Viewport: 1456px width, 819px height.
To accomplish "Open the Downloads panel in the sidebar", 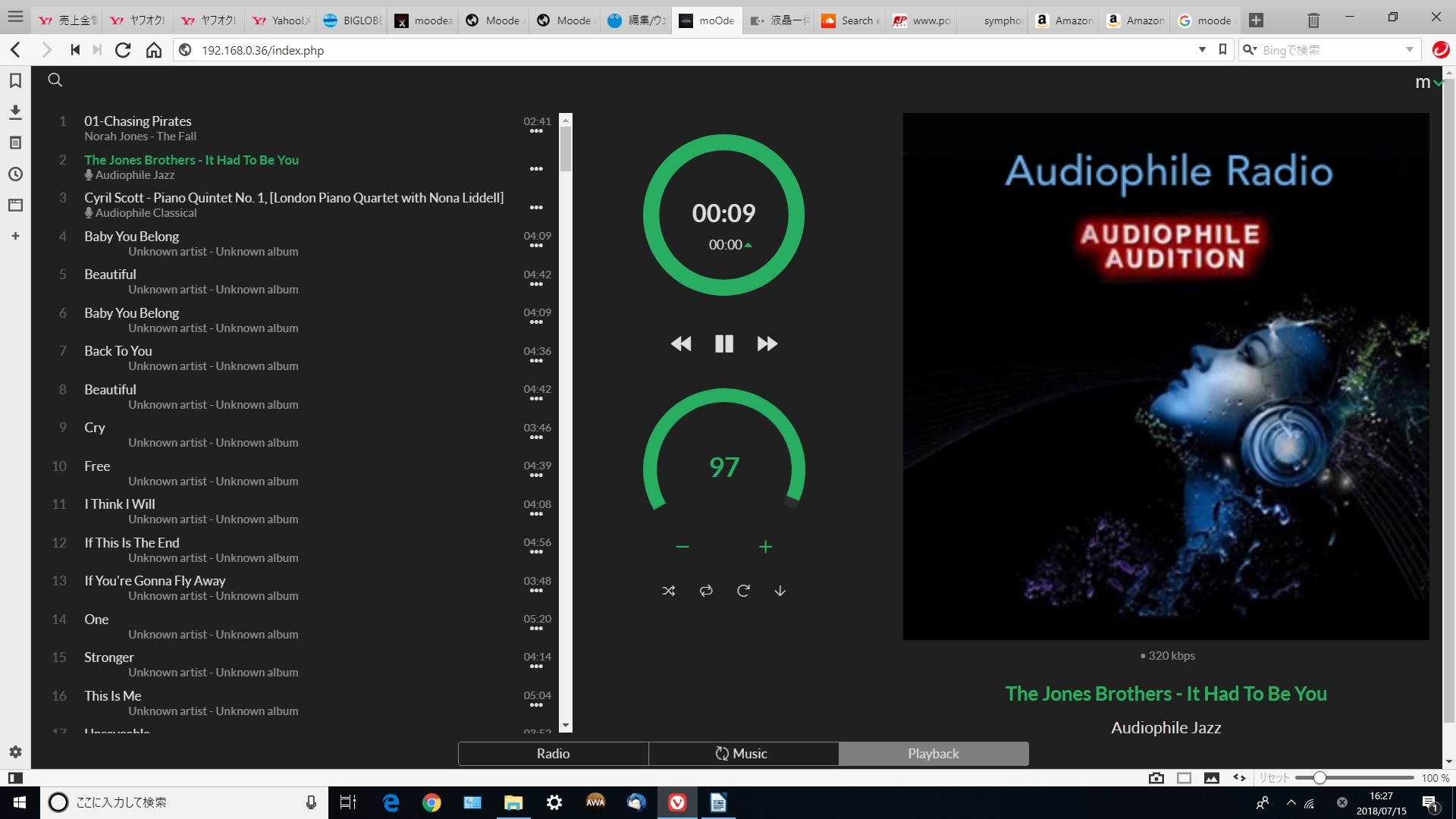I will pos(15,111).
